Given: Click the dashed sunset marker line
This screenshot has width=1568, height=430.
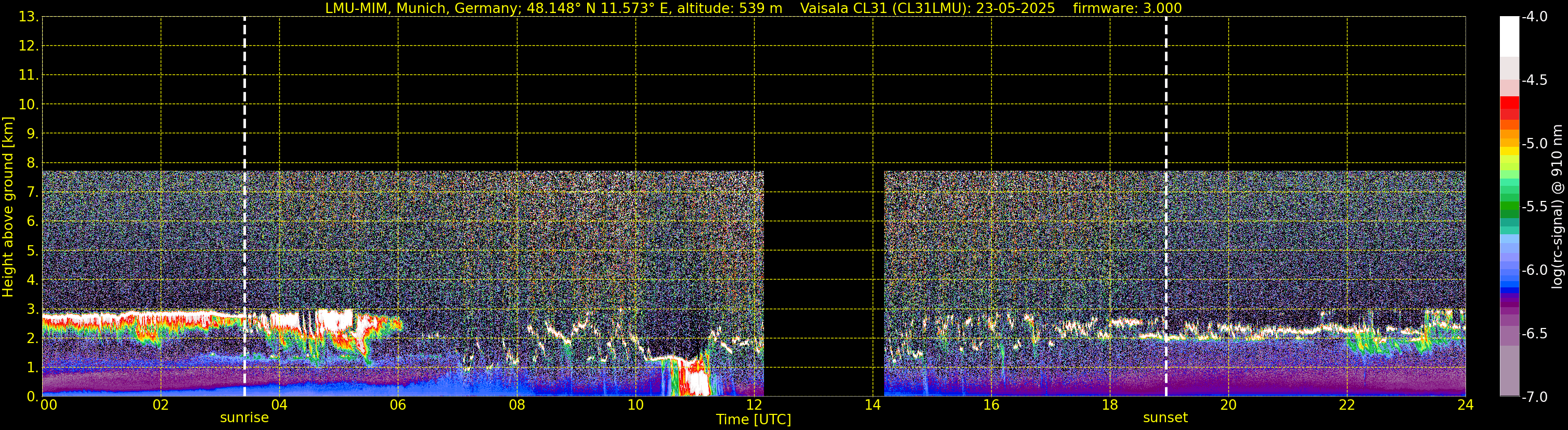Looking at the screenshot, I should tap(1167, 207).
